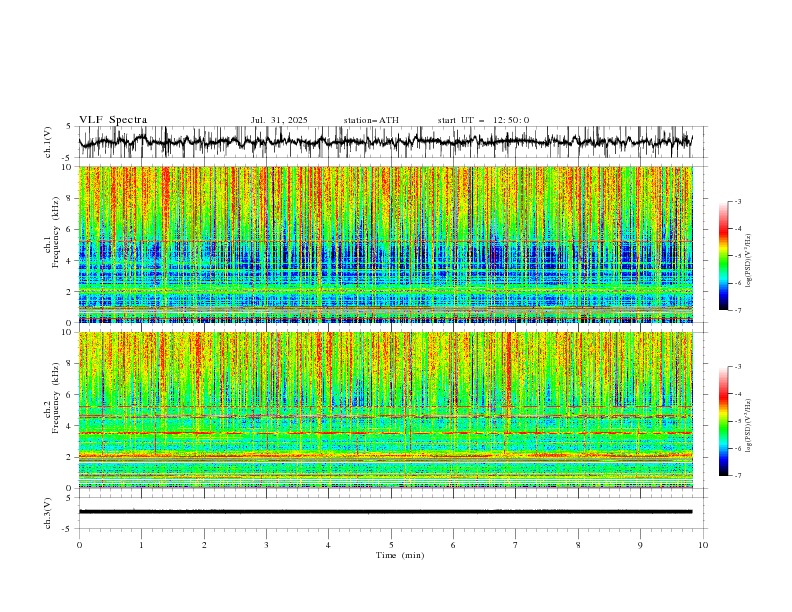Click the 'start UT = 12:50:0' label
Screen dimensions: 792x612
(483, 120)
